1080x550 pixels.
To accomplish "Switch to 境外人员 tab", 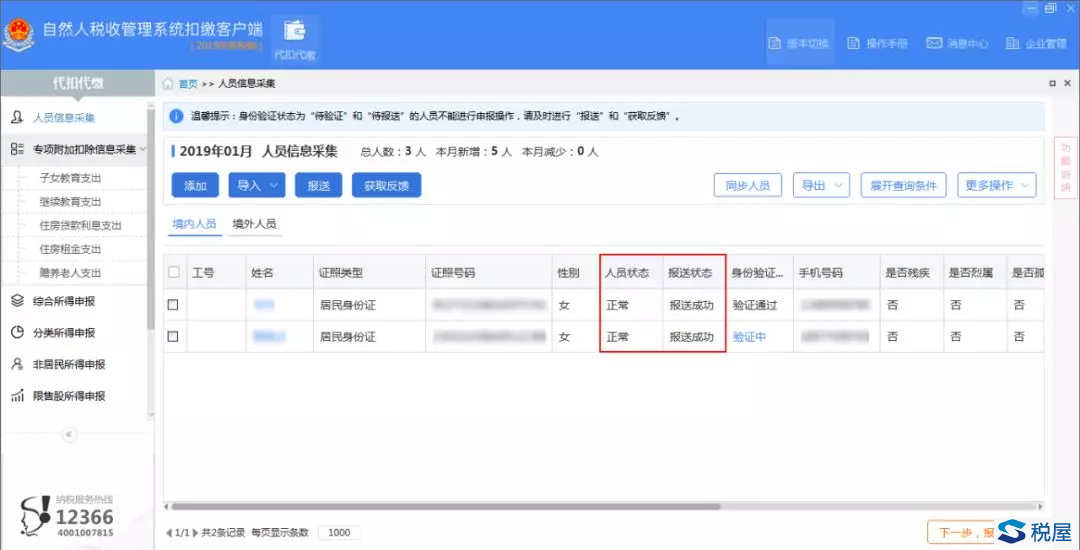I will (x=254, y=224).
